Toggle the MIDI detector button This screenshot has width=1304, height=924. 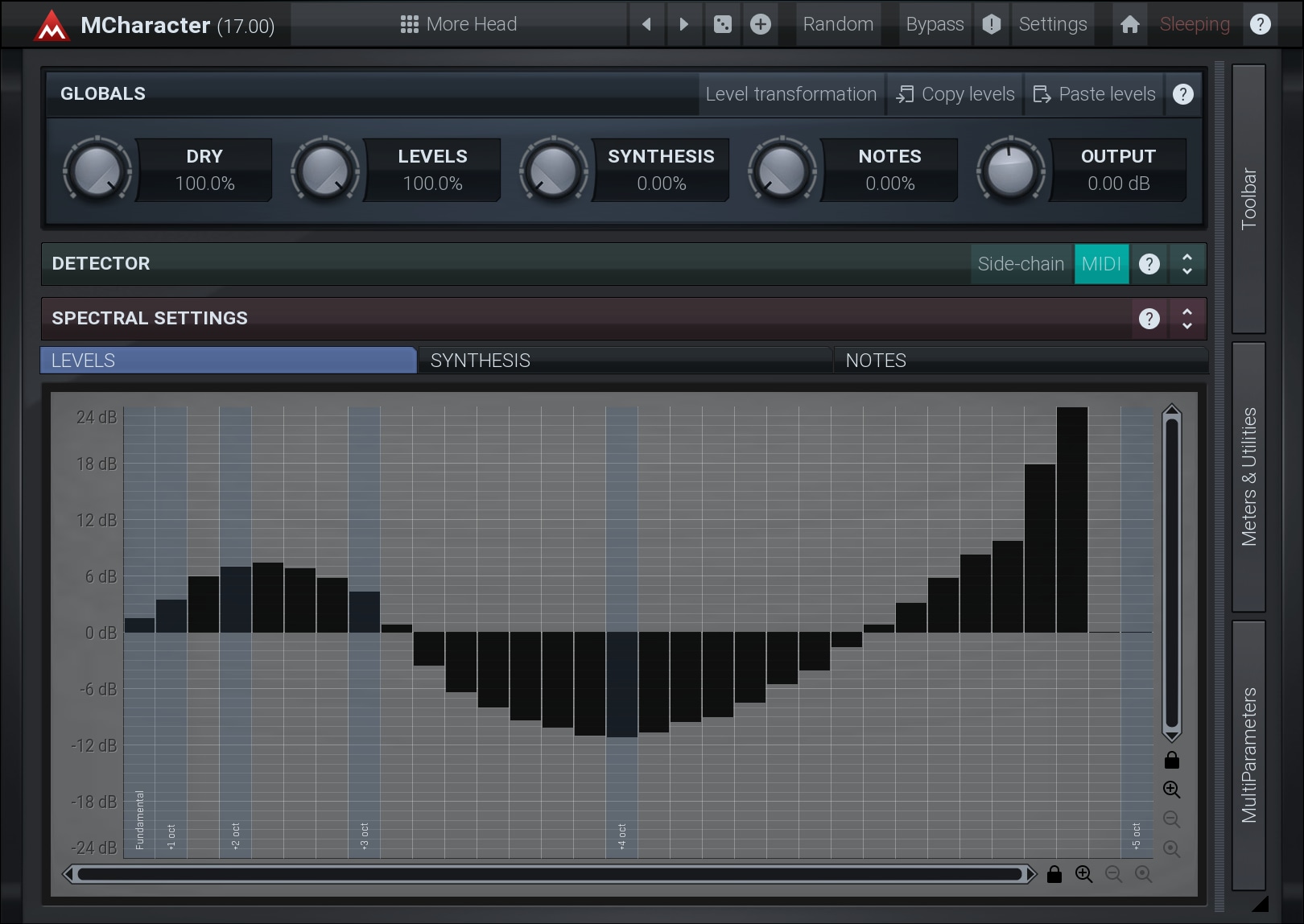coord(1100,264)
